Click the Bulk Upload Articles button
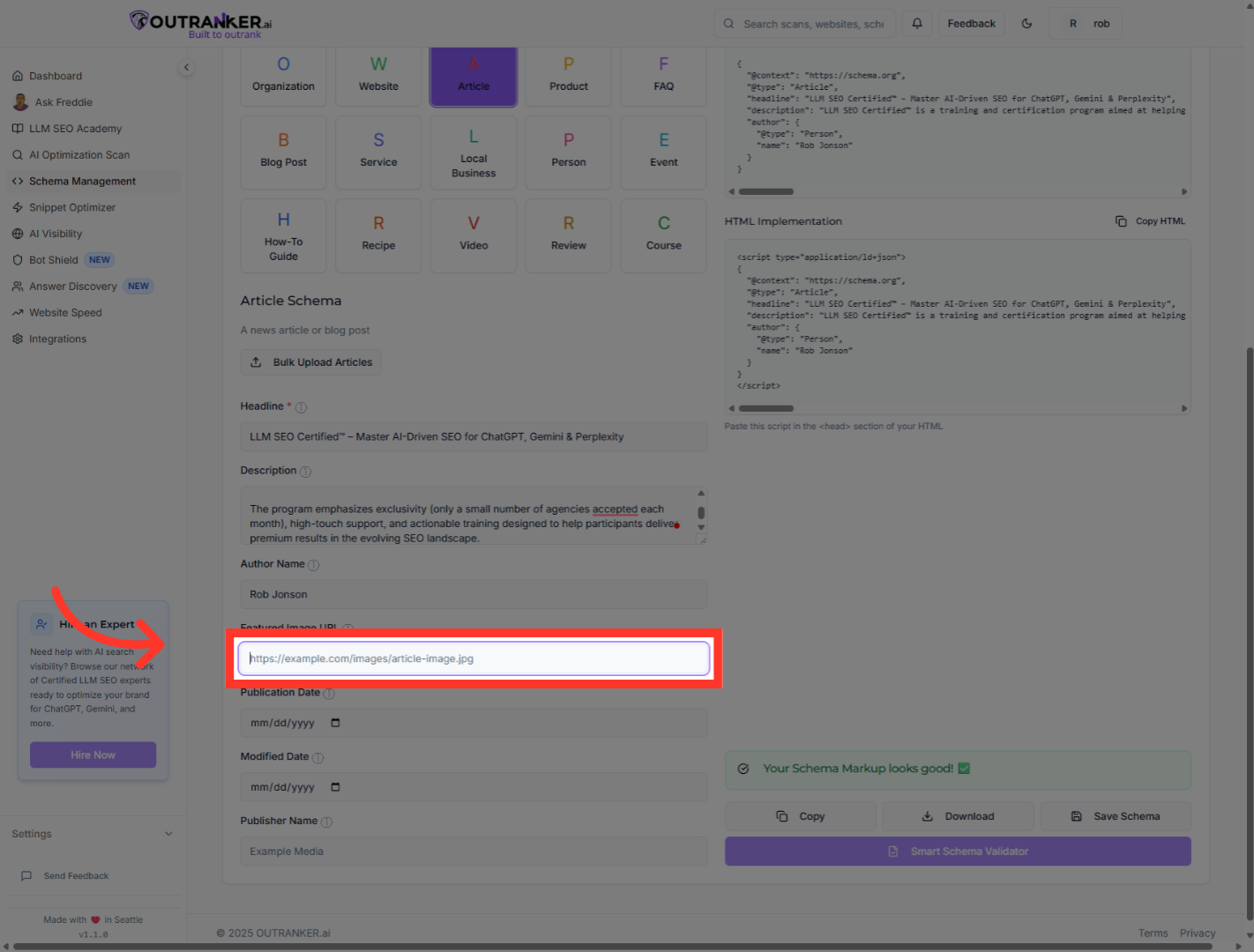This screenshot has width=1254, height=952. [x=311, y=362]
